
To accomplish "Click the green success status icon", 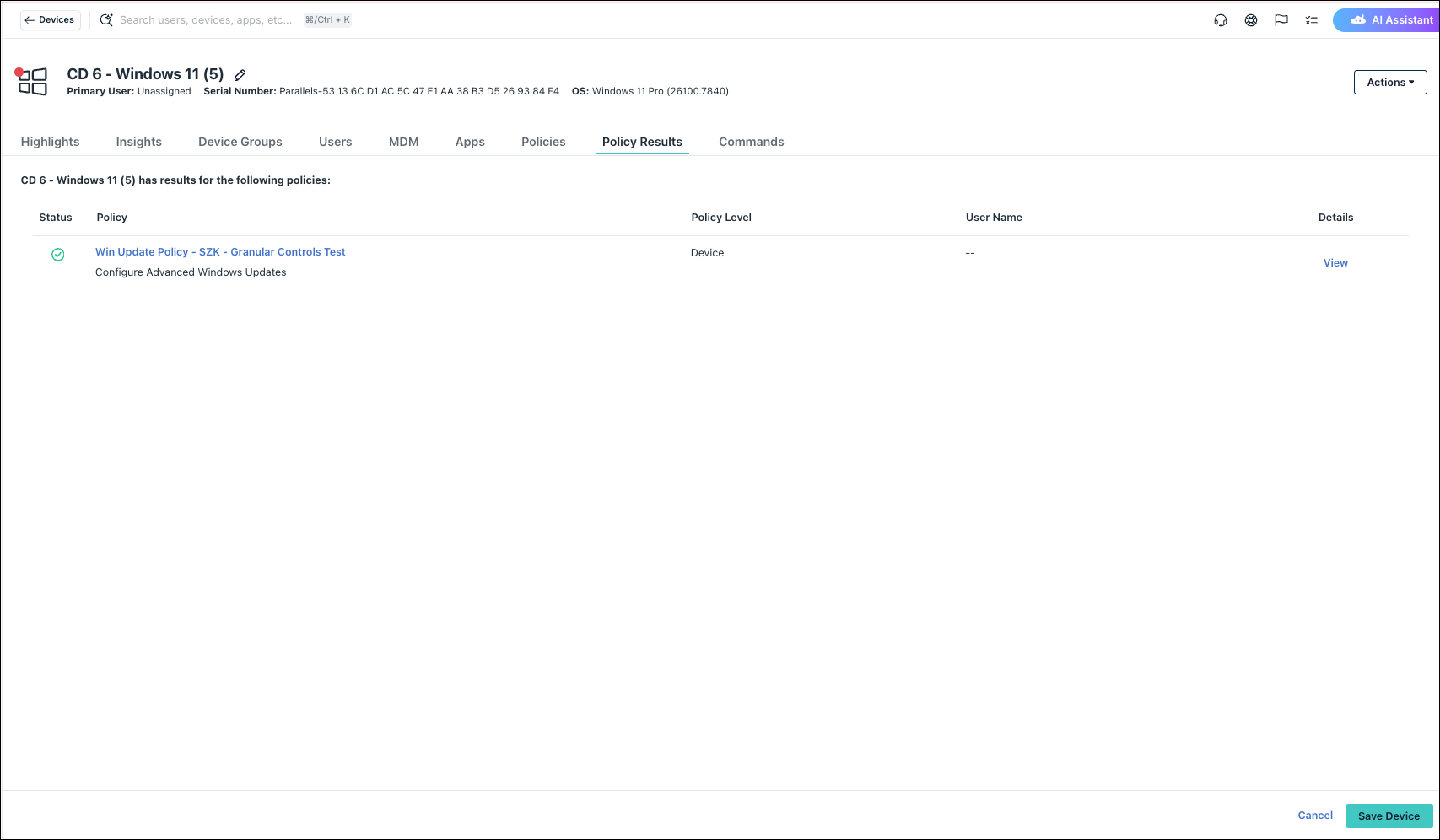I will tap(58, 255).
